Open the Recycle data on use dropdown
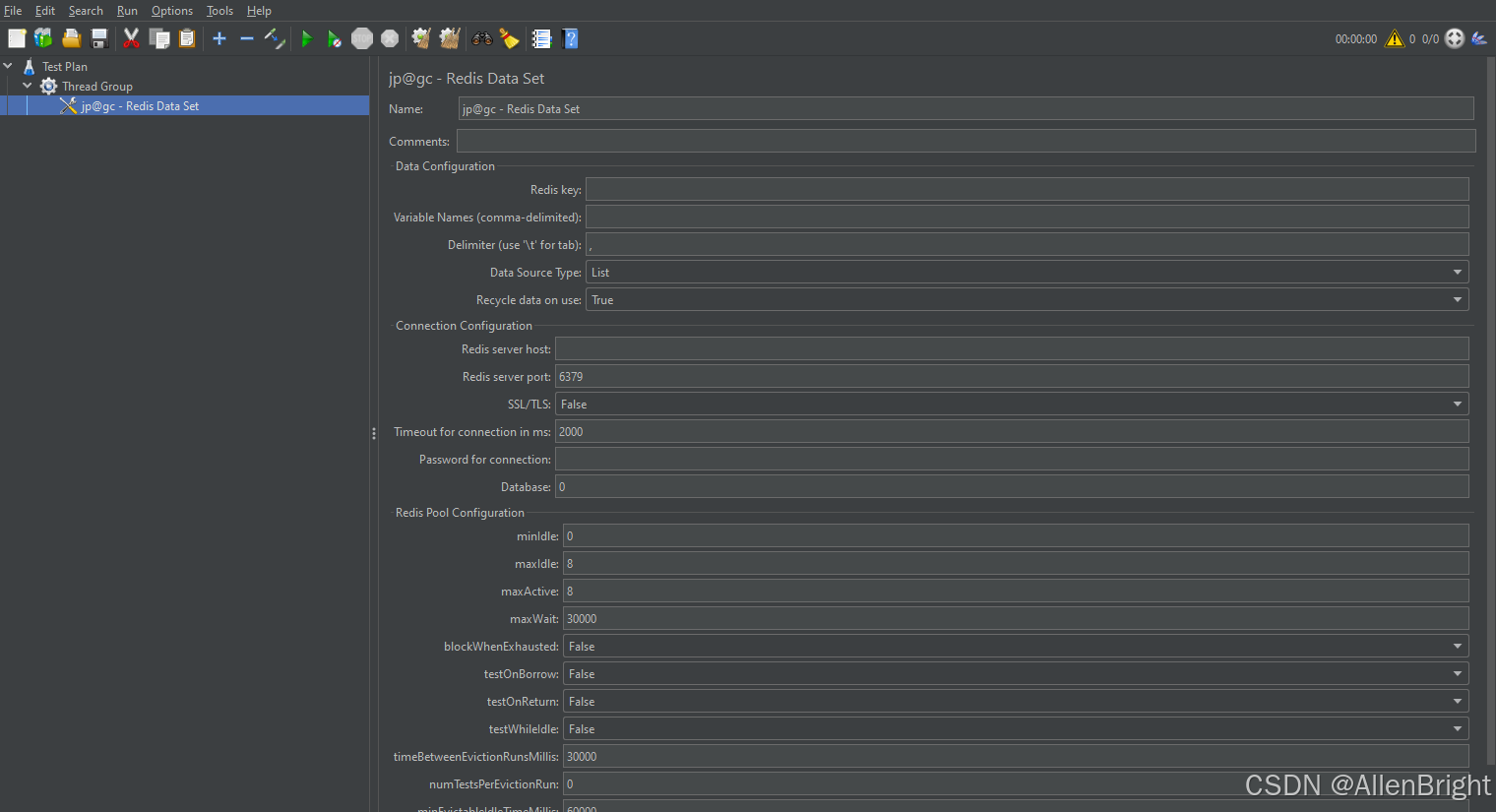1496x812 pixels. point(1028,300)
